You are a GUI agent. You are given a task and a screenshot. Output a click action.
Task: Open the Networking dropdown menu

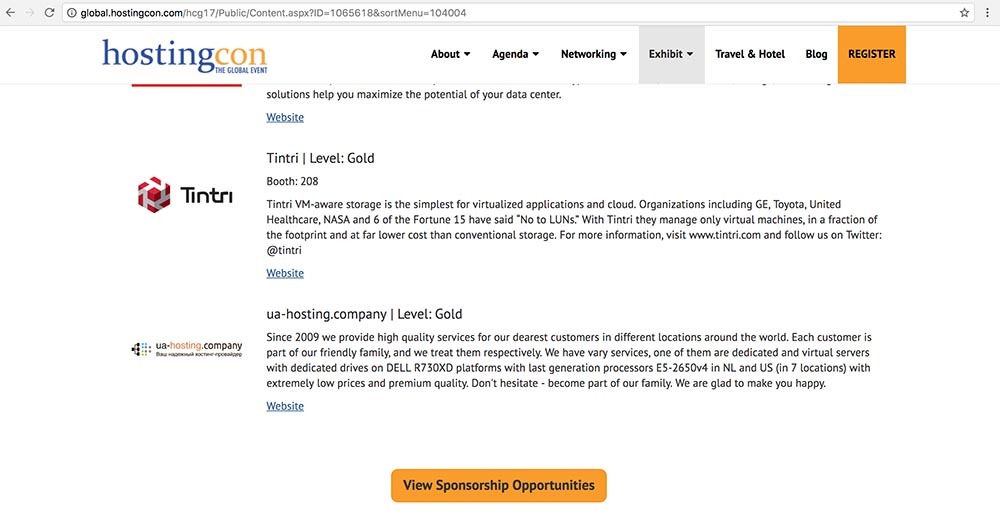593,54
